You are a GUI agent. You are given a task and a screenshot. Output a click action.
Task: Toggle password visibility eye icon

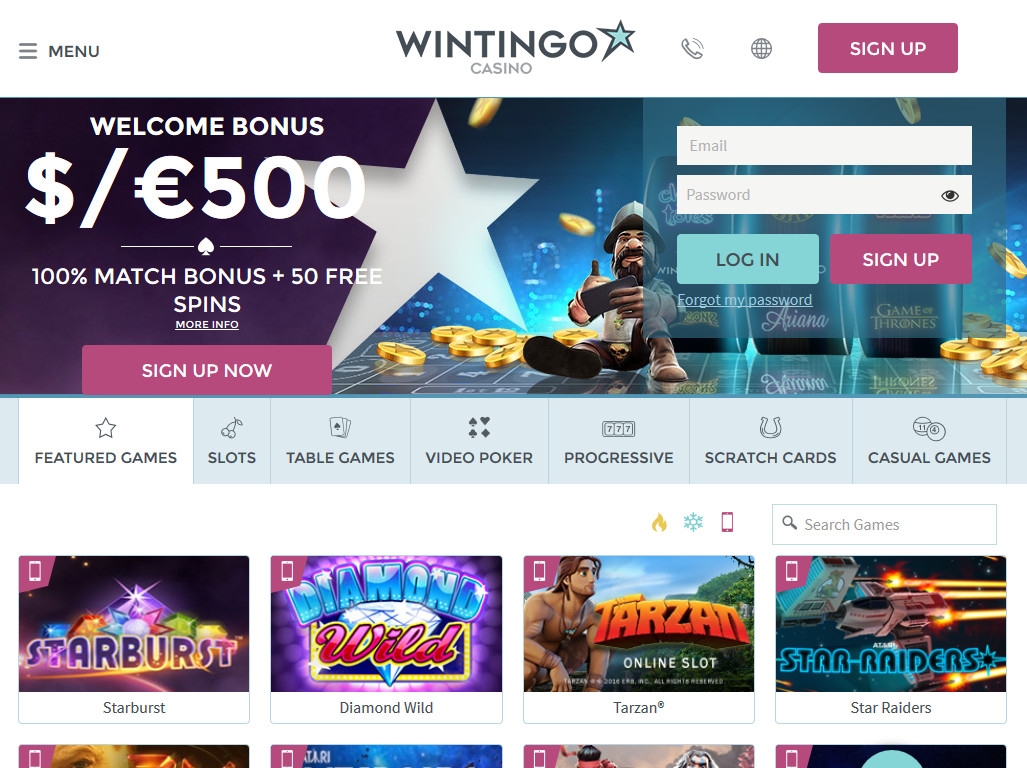coord(950,195)
